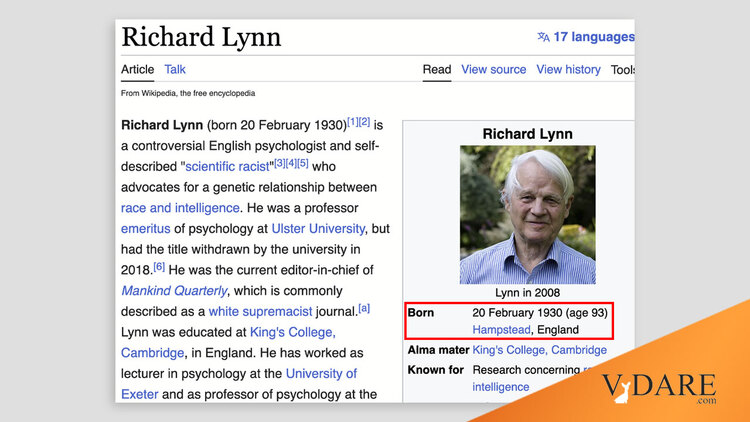
Task: Follow citation [2] after the birth date
Action: (364, 122)
